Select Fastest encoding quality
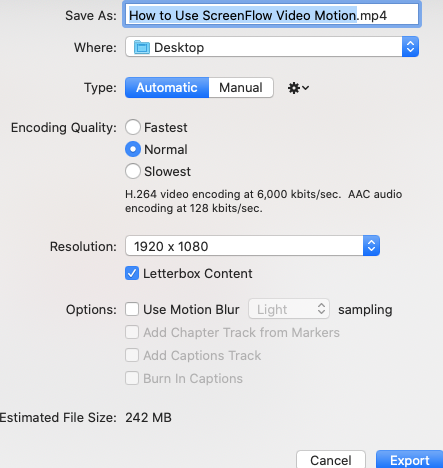 (x=133, y=127)
